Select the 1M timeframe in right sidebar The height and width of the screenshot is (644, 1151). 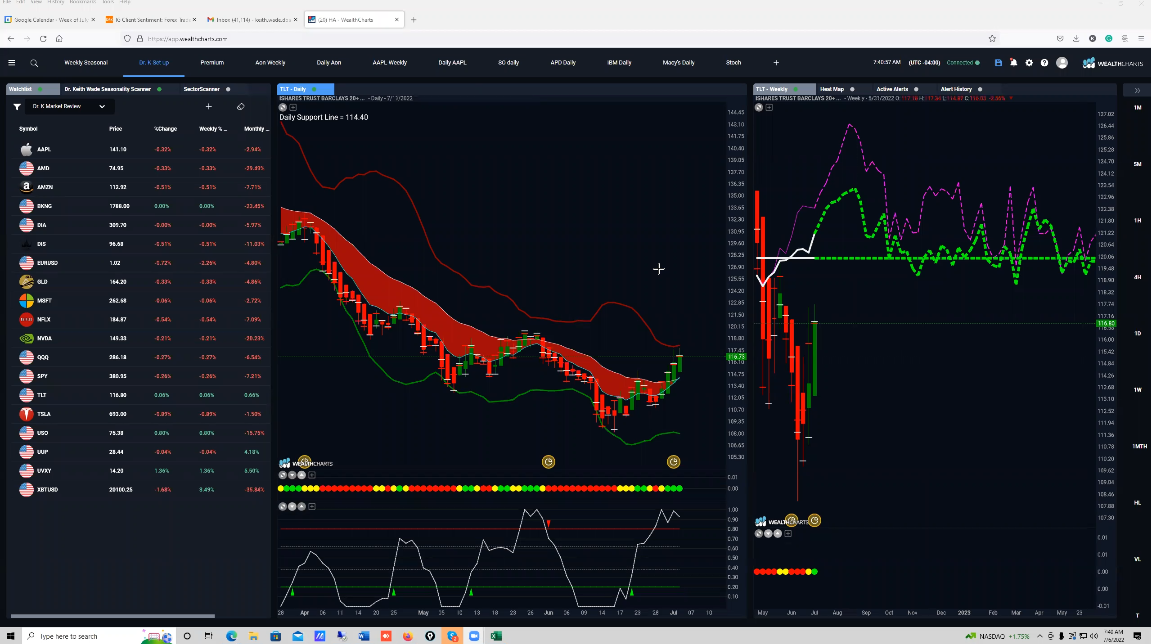tap(1138, 108)
